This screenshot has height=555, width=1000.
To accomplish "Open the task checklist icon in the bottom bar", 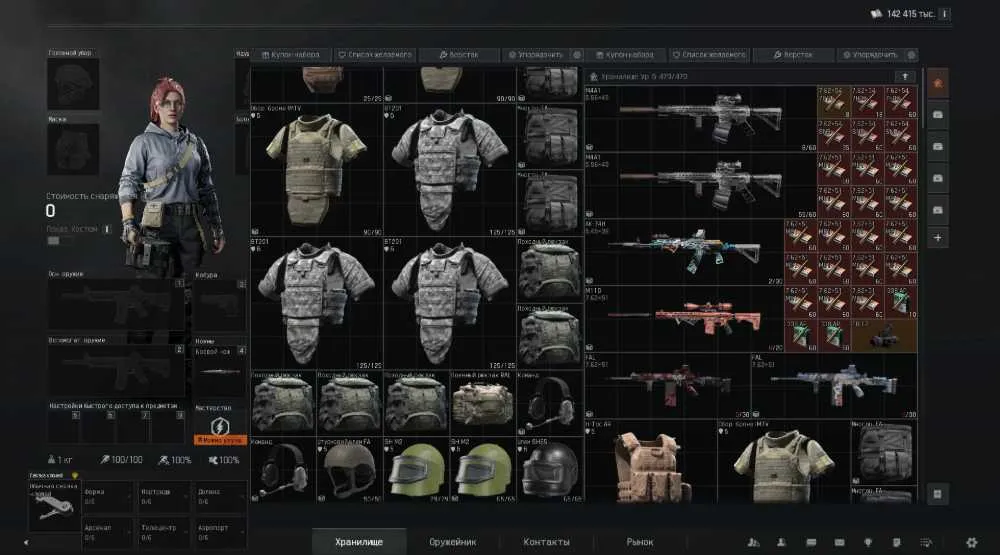I will (x=926, y=542).
